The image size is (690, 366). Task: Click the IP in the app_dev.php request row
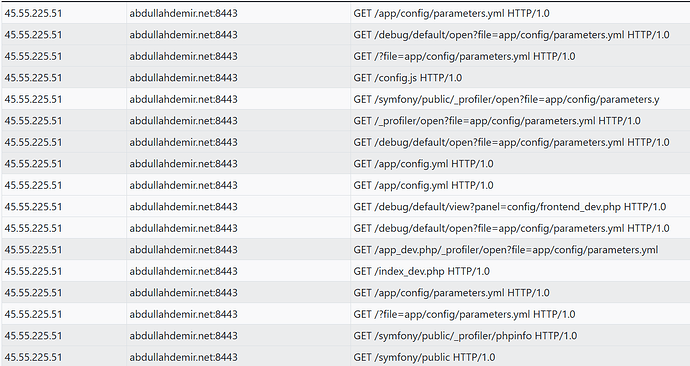pos(33,250)
